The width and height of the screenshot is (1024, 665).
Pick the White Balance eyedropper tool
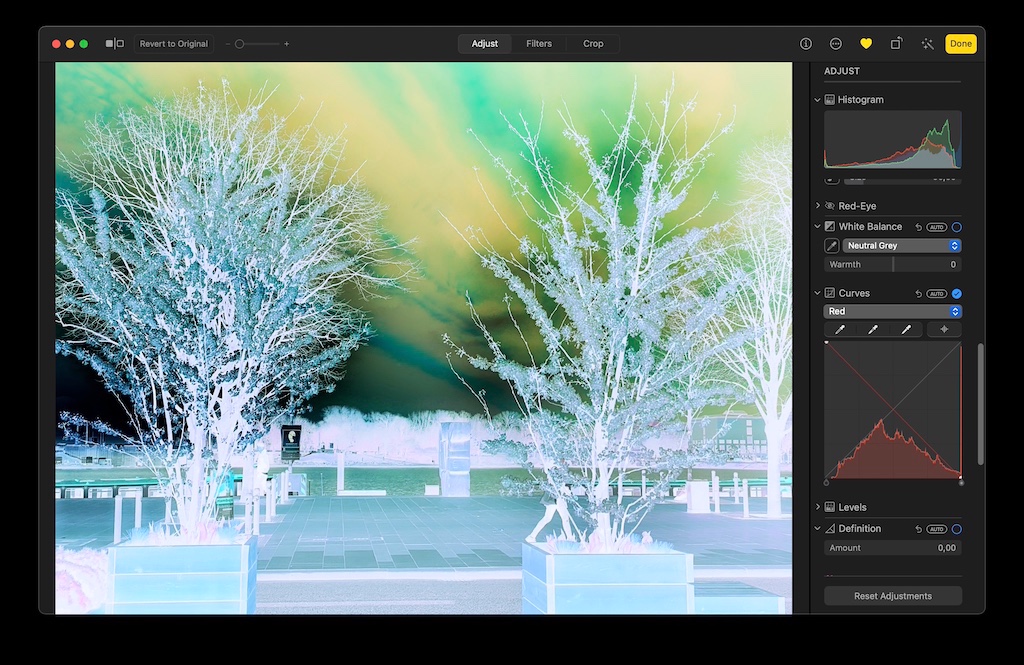coord(831,246)
